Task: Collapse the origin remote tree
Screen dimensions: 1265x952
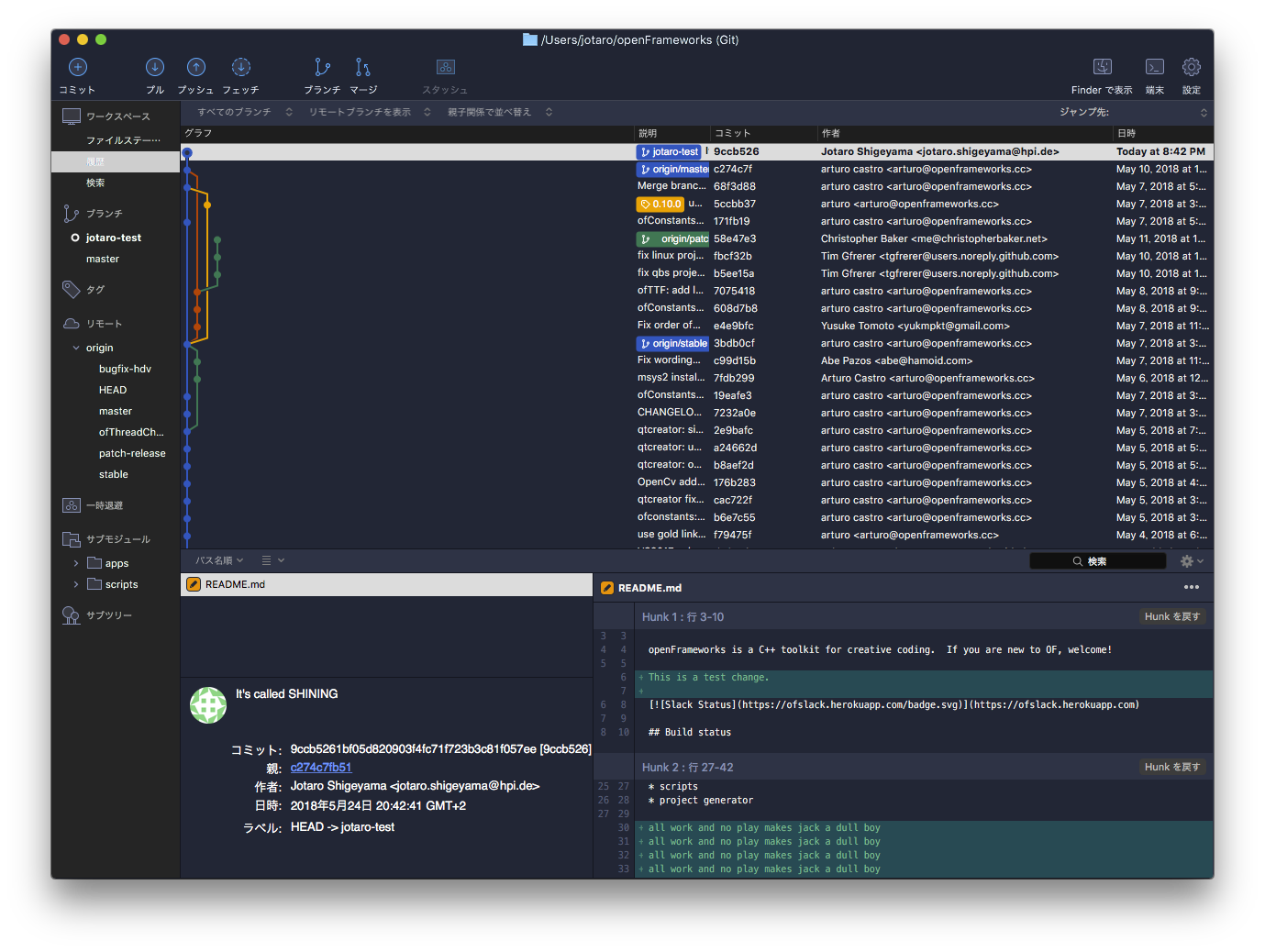Action: pos(76,349)
